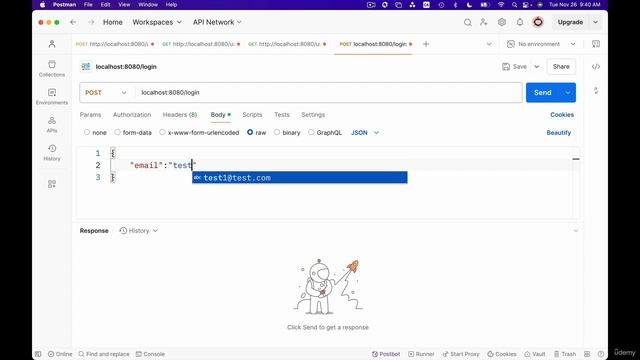Open the configure workspace sidebar icon
The height and width of the screenshot is (360, 640).
pyautogui.click(x=52, y=184)
